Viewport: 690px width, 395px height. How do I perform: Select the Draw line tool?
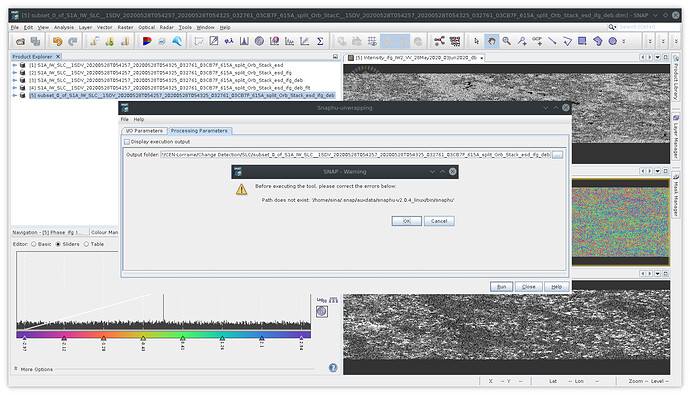552,41
